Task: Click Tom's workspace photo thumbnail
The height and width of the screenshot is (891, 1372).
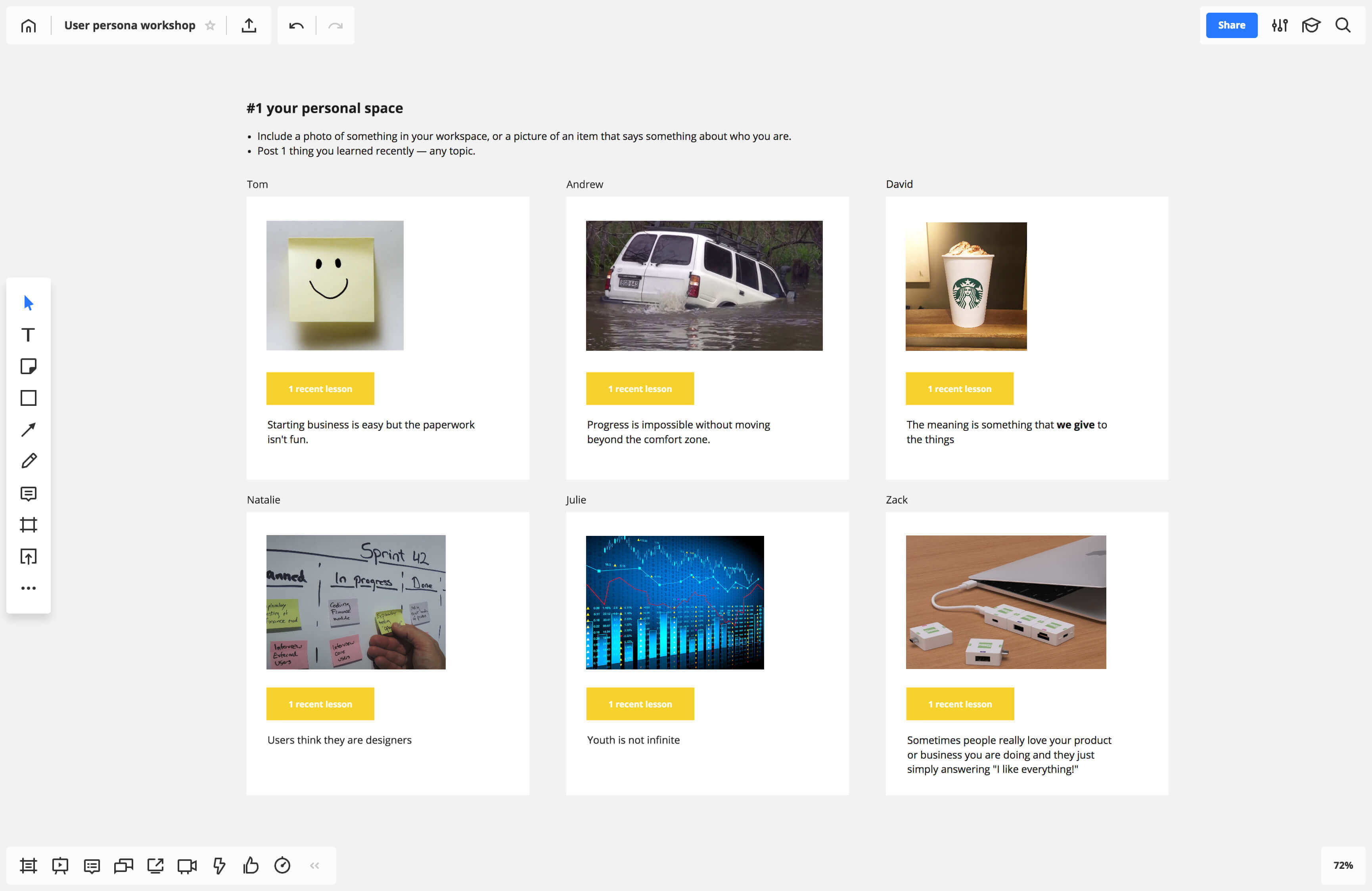Action: [x=335, y=285]
